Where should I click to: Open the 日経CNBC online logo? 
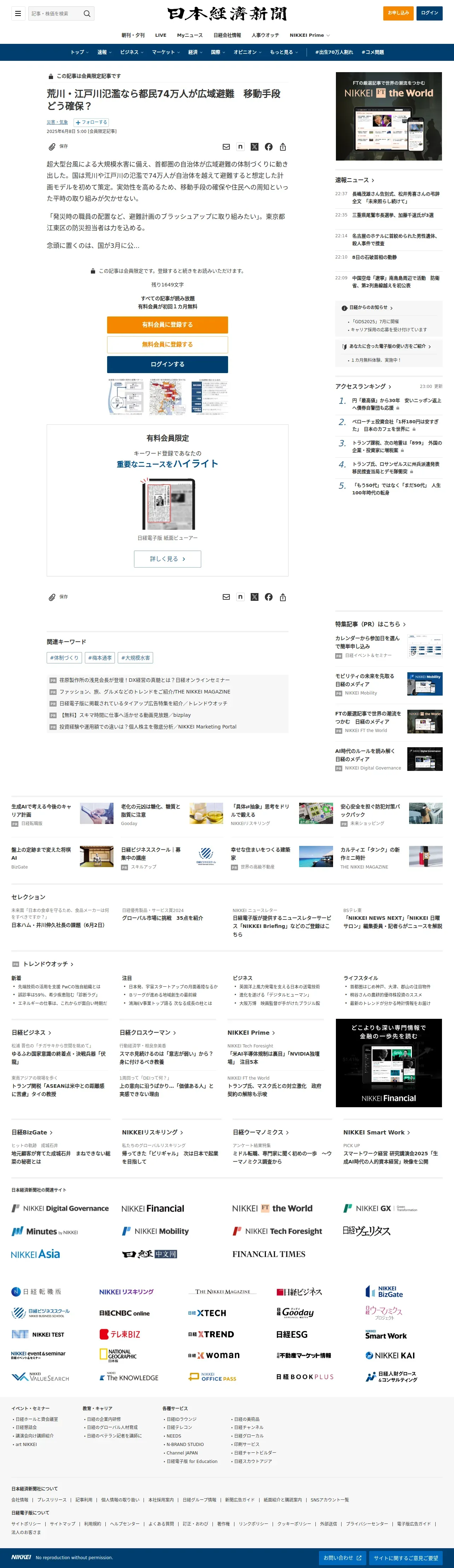pyautogui.click(x=124, y=1313)
